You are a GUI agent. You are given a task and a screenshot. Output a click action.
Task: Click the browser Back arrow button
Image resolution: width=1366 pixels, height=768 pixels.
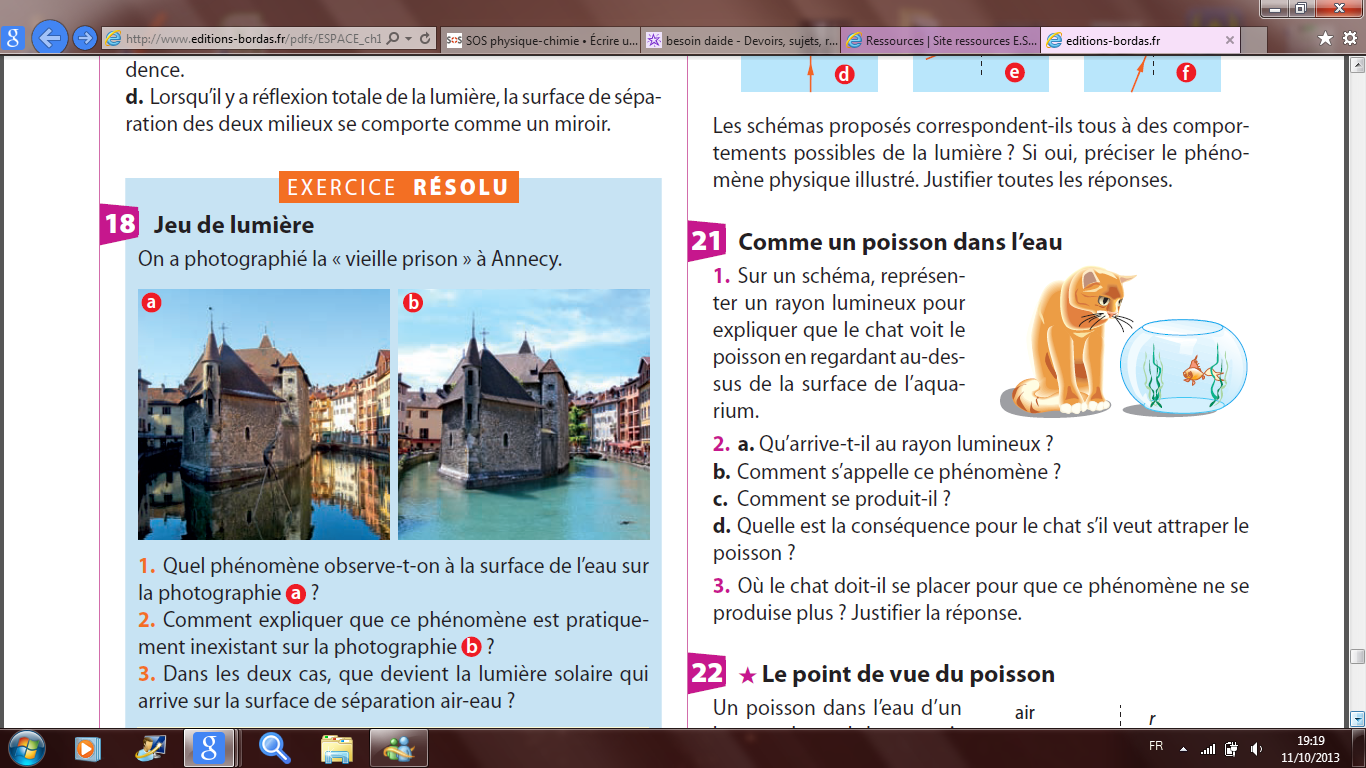[x=49, y=39]
